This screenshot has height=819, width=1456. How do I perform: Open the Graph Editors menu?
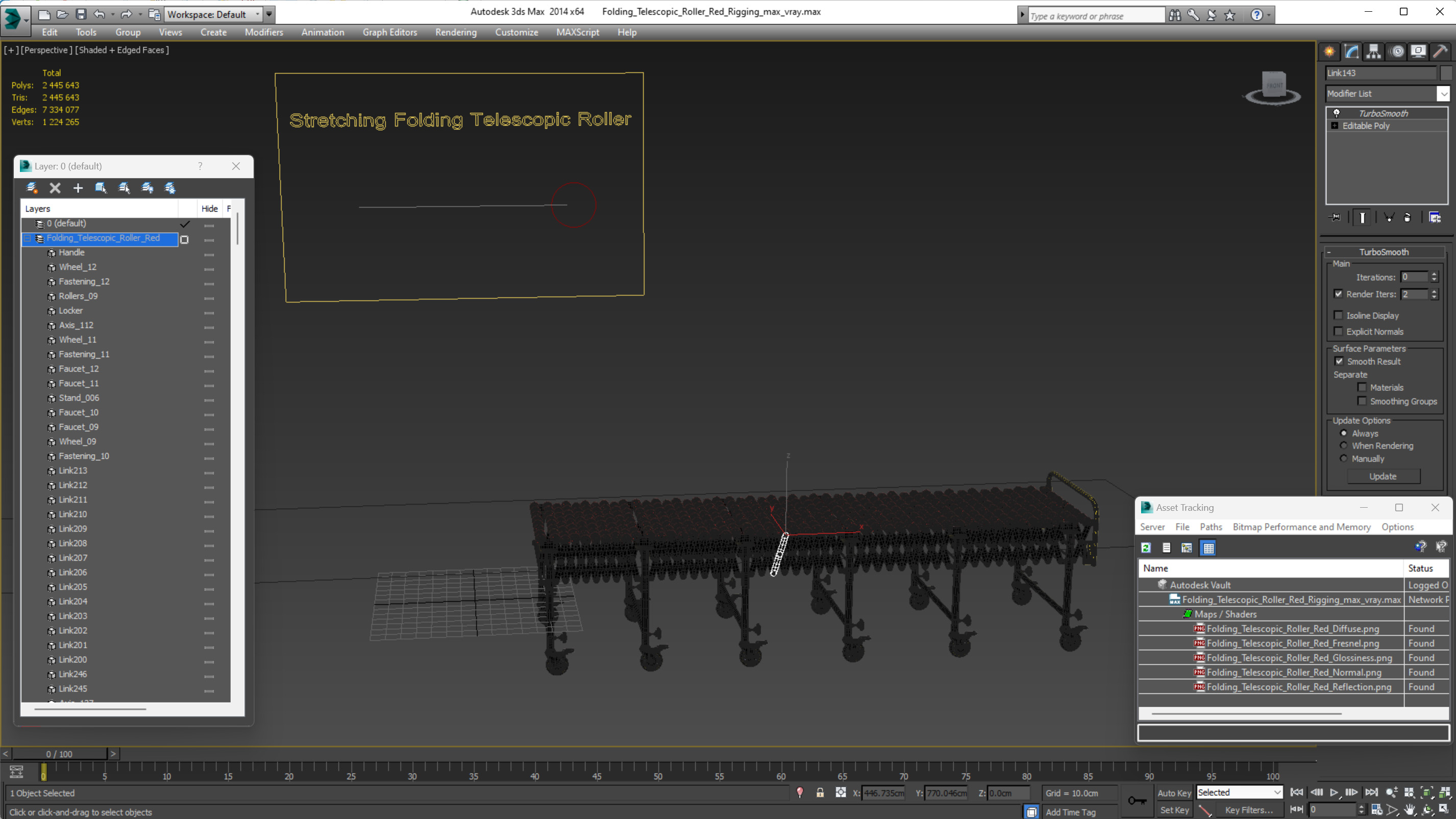click(x=389, y=32)
